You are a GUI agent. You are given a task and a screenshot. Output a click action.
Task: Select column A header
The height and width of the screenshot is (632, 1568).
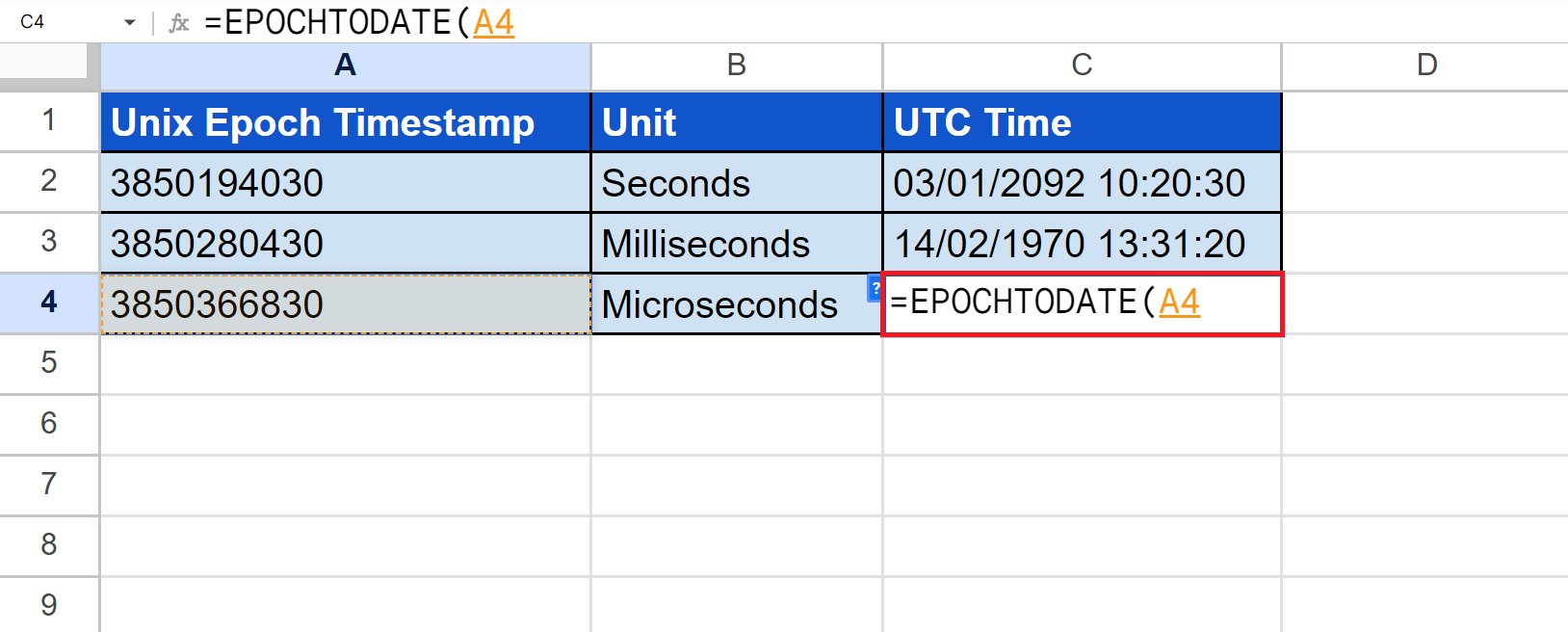point(345,66)
